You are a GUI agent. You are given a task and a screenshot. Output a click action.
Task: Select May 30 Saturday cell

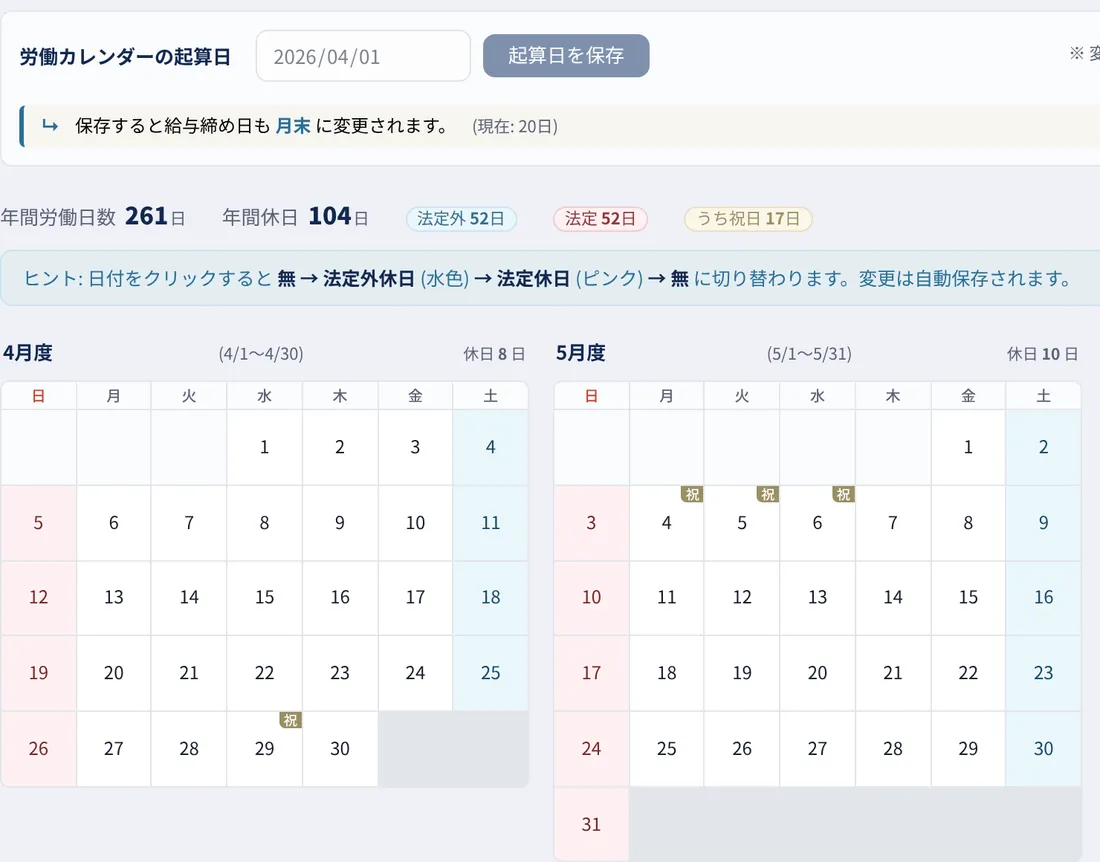1044,749
